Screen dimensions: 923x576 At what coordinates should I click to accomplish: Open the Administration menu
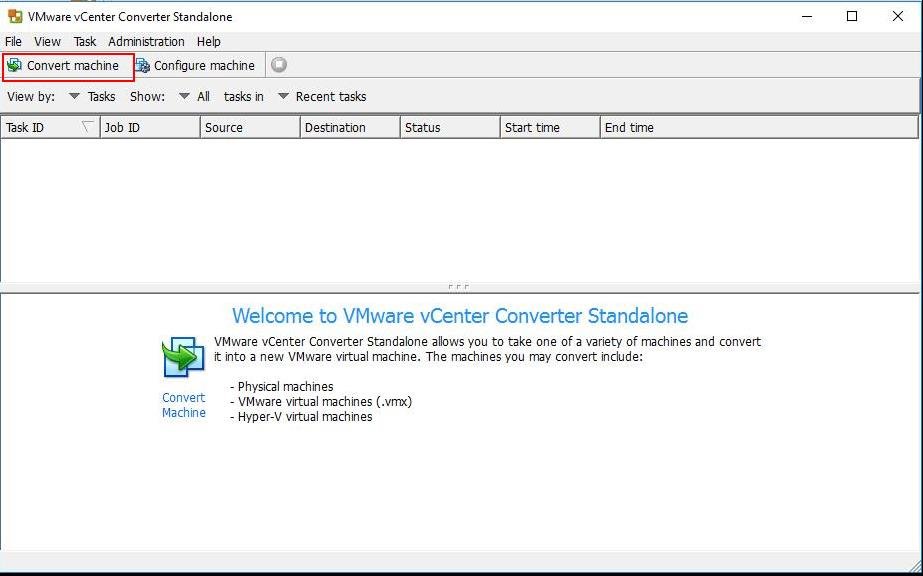[146, 42]
